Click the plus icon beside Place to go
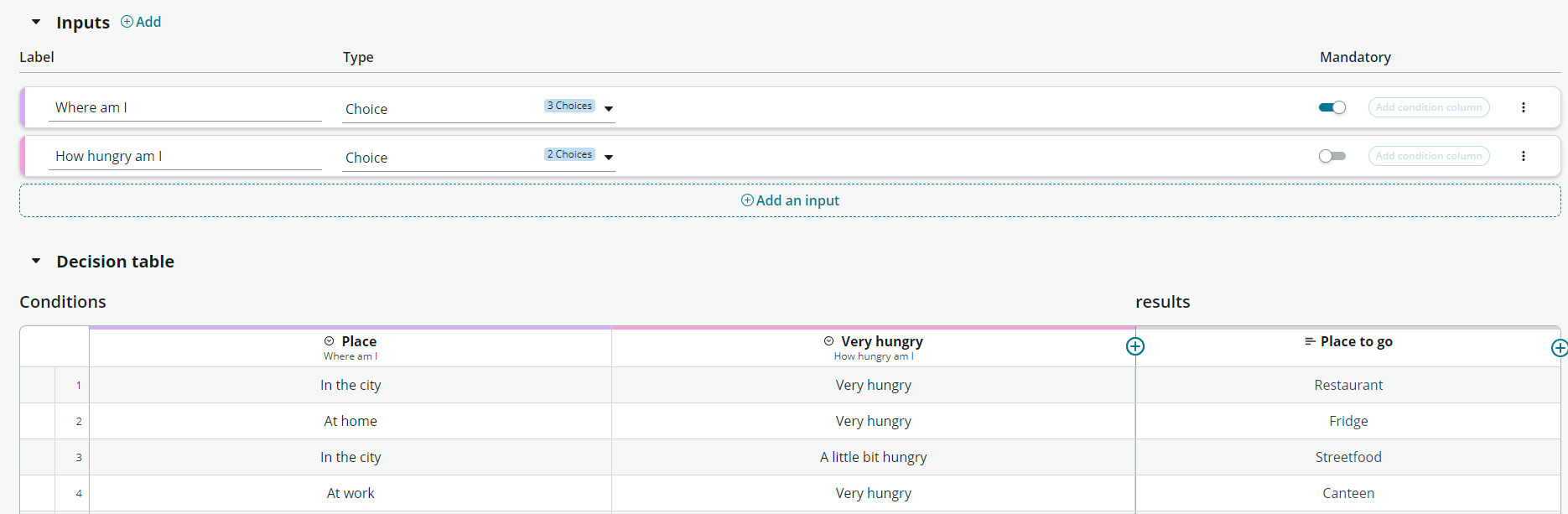 tap(1559, 348)
